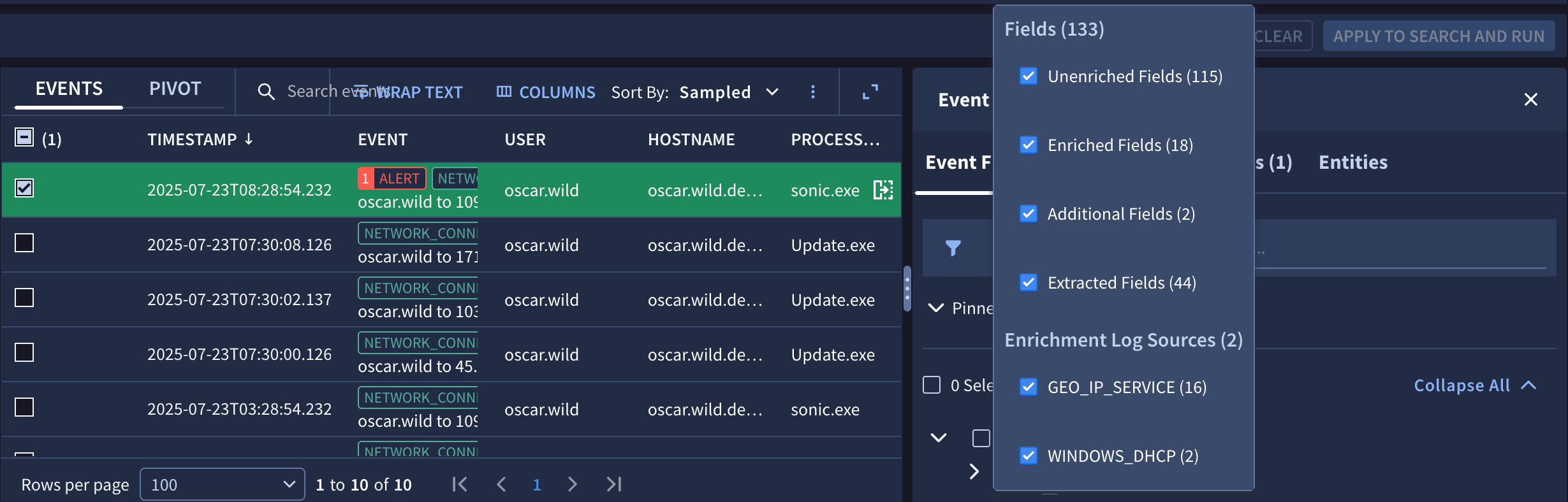Click the filter funnel icon
Viewport: 1568px width, 502px height.
954,248
